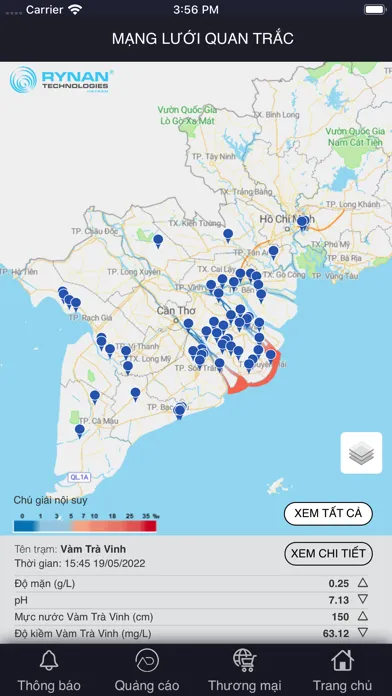This screenshot has height=696, width=392.
Task: Tap the Độ mặn value 0.25
Action: (339, 583)
